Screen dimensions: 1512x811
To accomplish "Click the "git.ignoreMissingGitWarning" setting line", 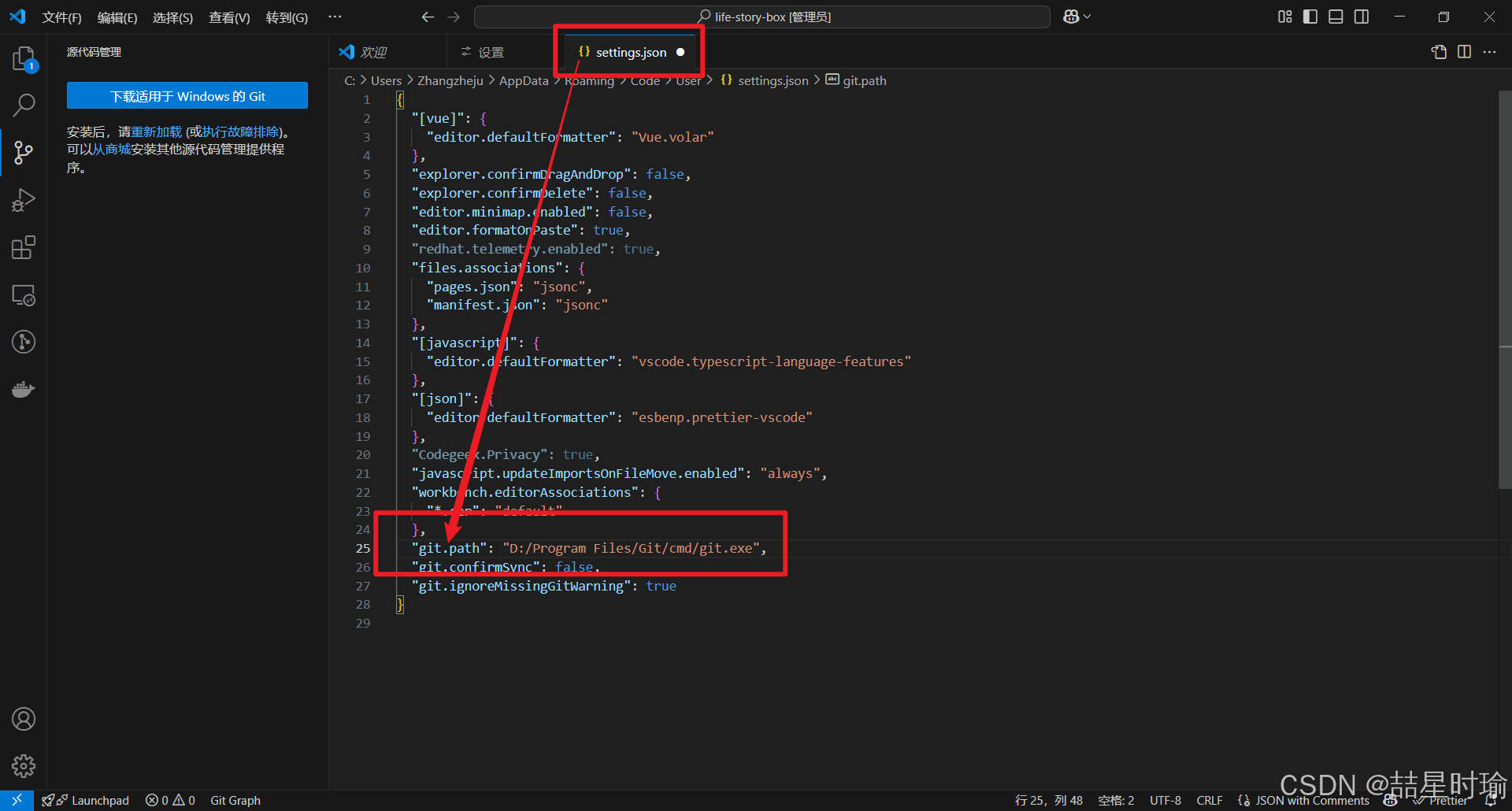I will (x=543, y=586).
